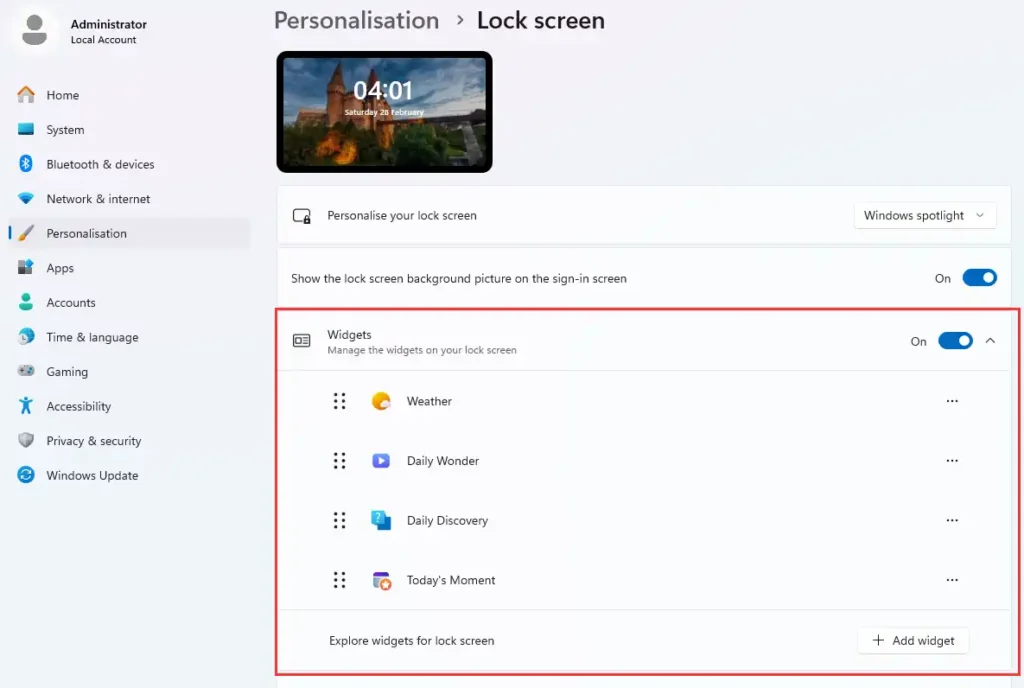
Task: Click the Daily Wonder widget icon
Action: click(x=381, y=461)
